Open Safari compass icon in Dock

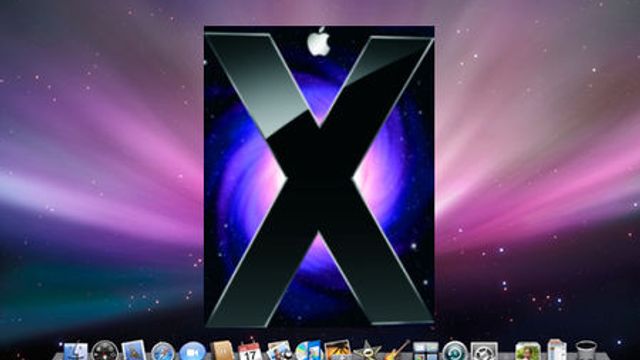coord(163,351)
